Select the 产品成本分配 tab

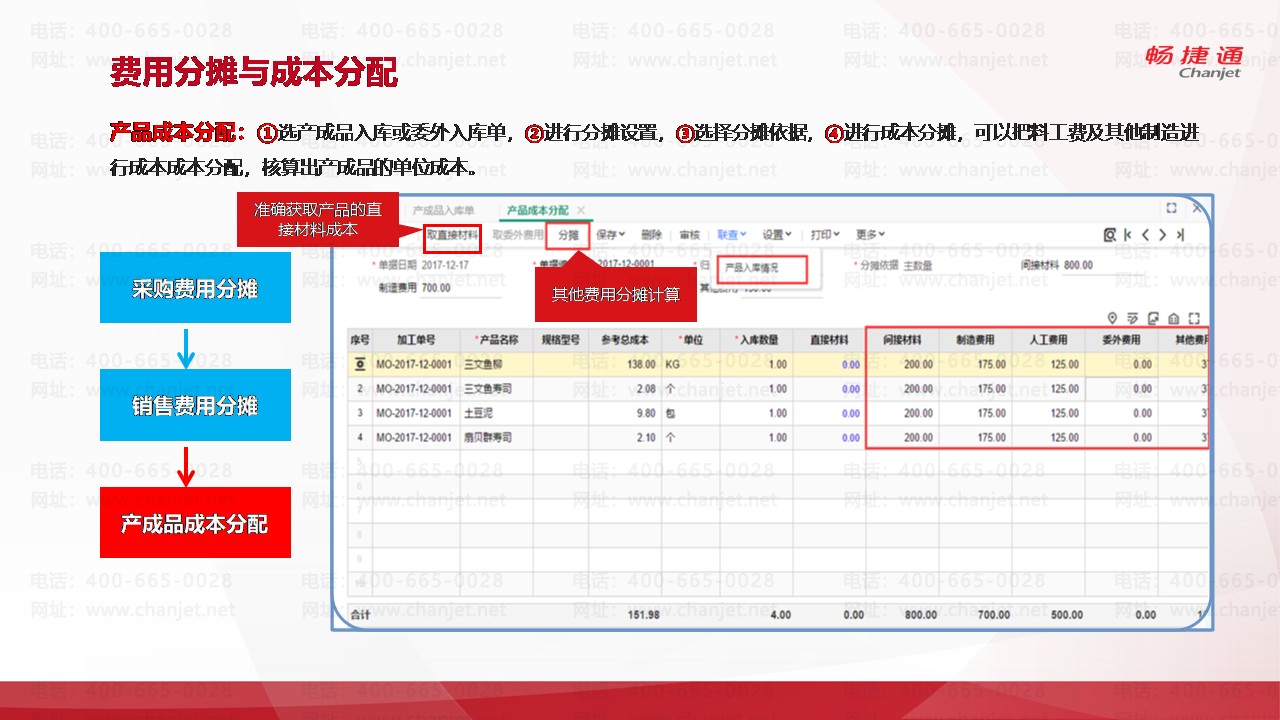[x=538, y=211]
